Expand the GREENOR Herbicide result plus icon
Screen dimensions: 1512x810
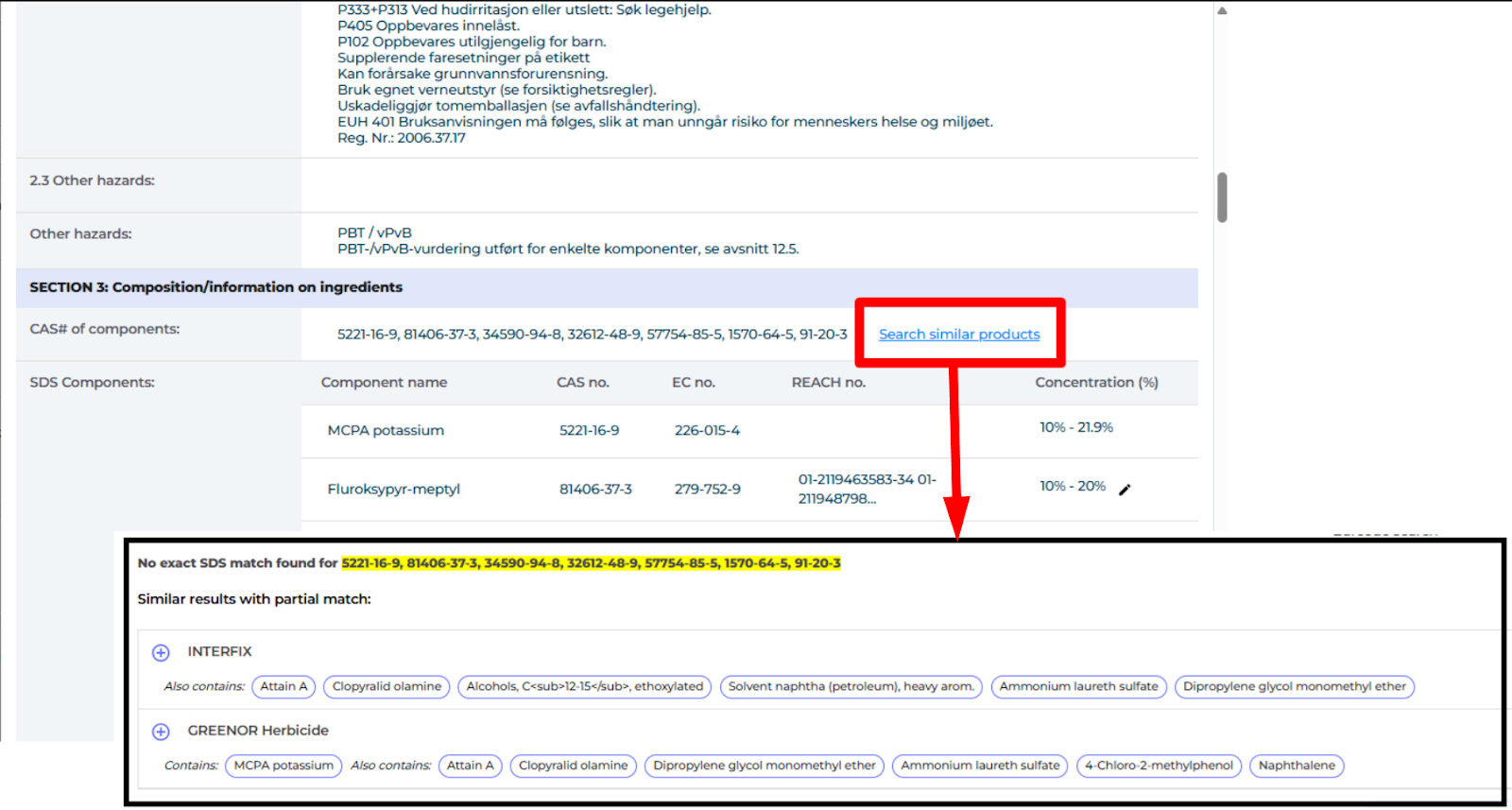tap(161, 732)
